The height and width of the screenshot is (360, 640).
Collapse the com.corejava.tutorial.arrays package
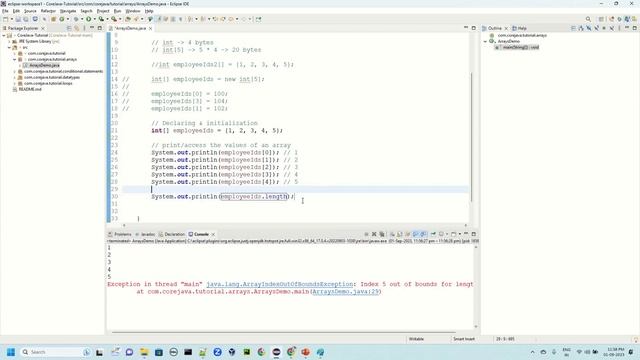(15, 59)
